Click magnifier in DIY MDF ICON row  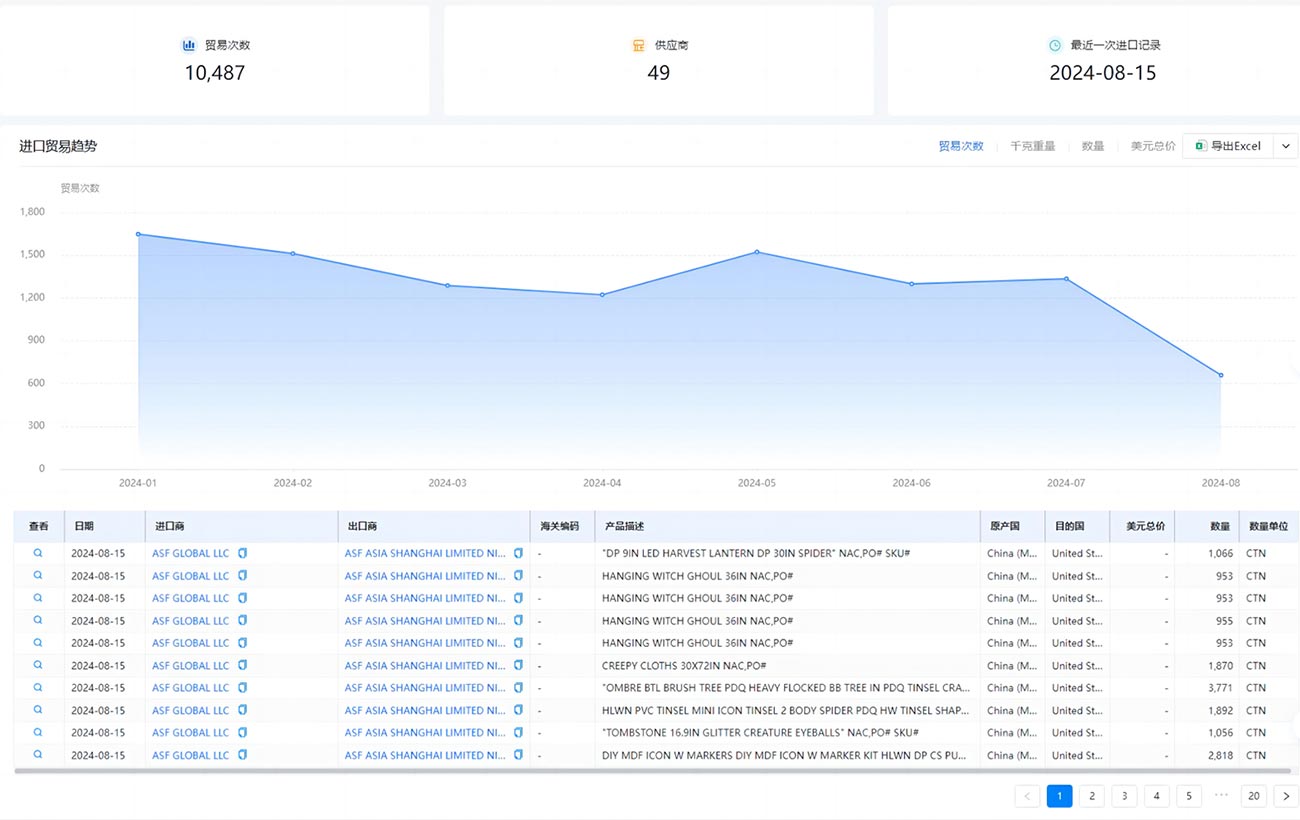click(38, 755)
